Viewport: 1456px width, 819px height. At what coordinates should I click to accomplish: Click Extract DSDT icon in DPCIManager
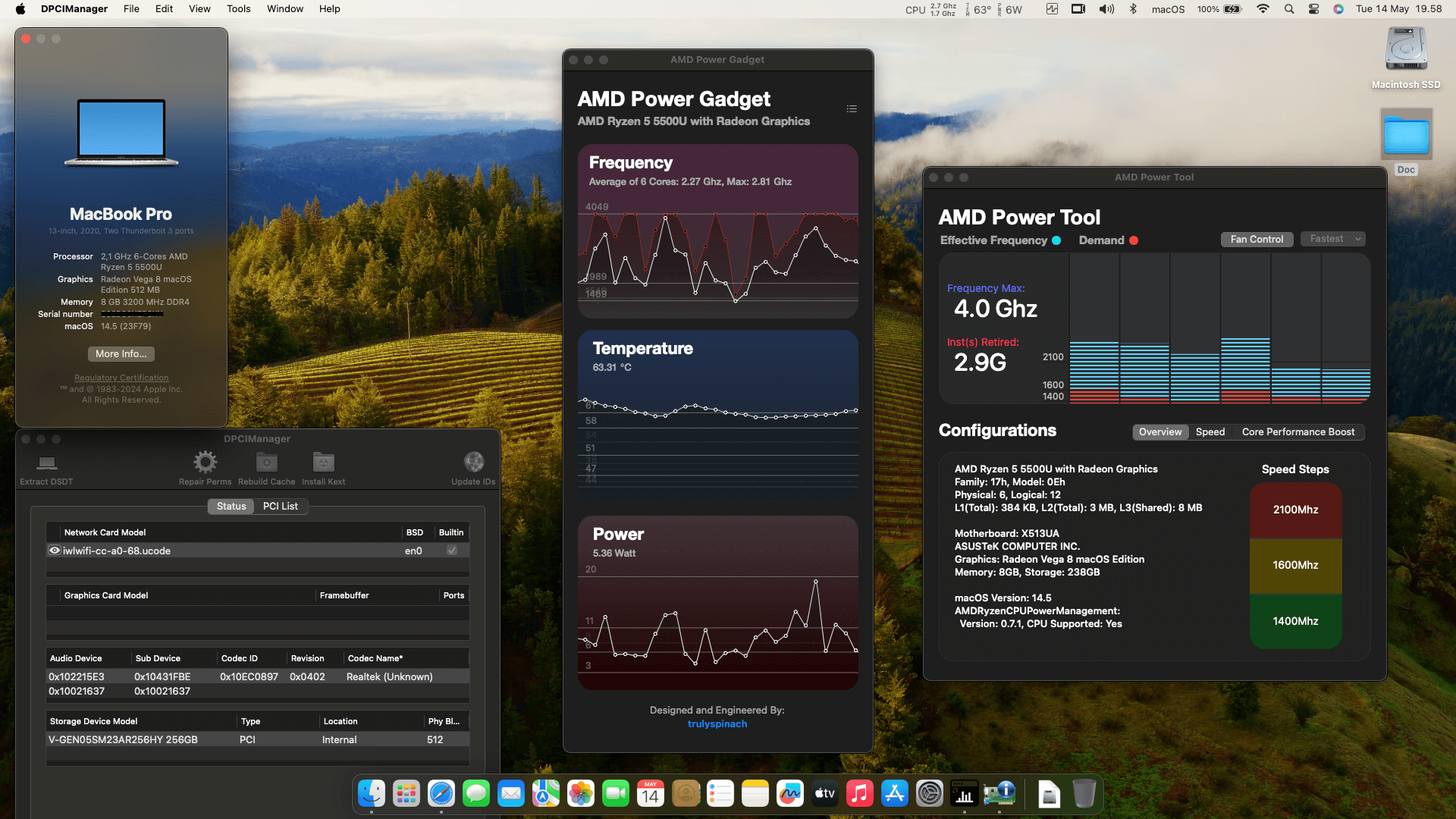coord(47,463)
